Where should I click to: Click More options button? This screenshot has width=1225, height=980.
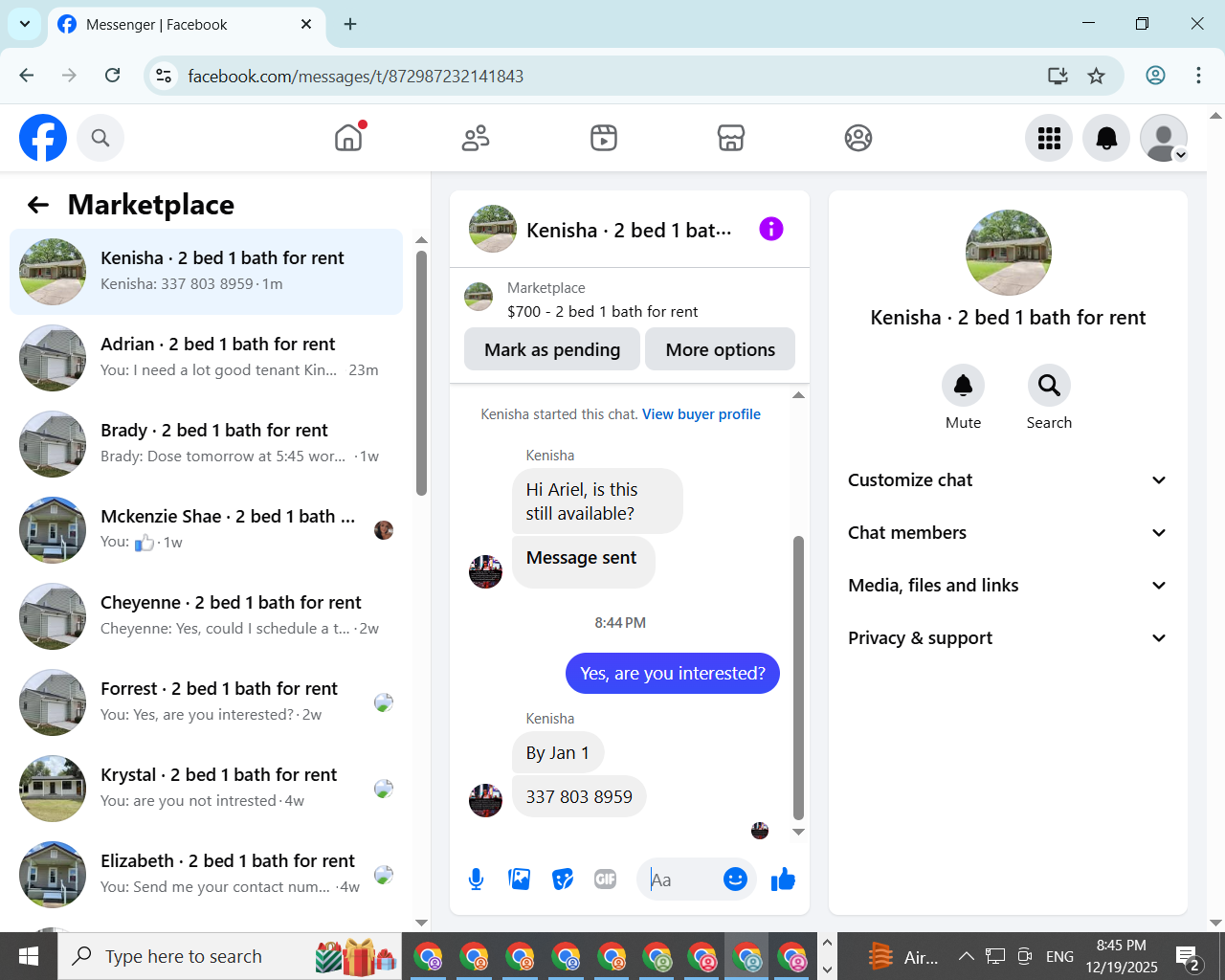click(721, 349)
